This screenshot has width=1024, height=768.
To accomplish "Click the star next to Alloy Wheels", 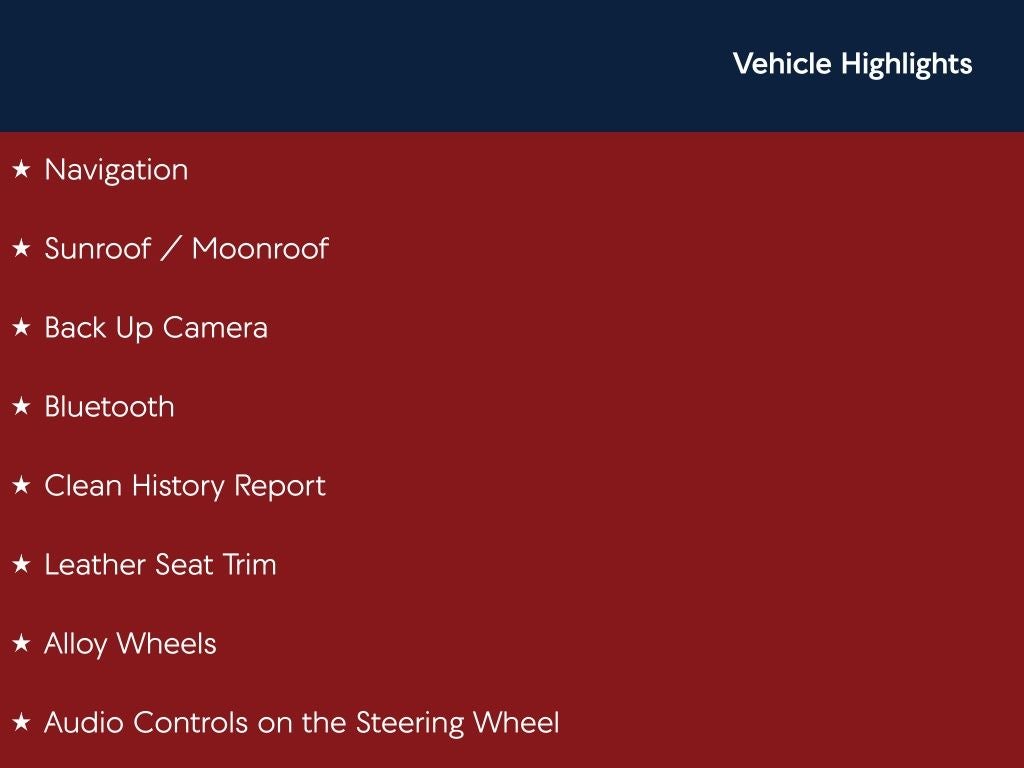I will pos(21,644).
